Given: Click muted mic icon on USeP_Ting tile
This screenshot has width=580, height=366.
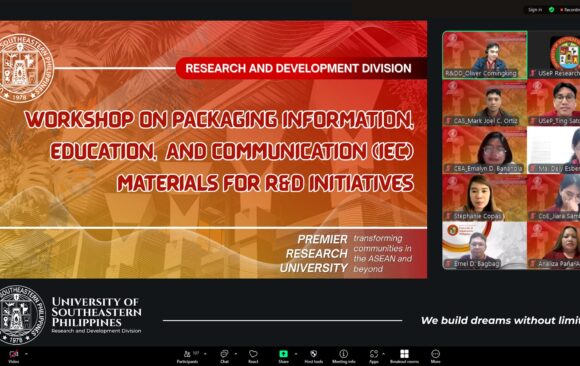Looking at the screenshot, I should coord(533,121).
